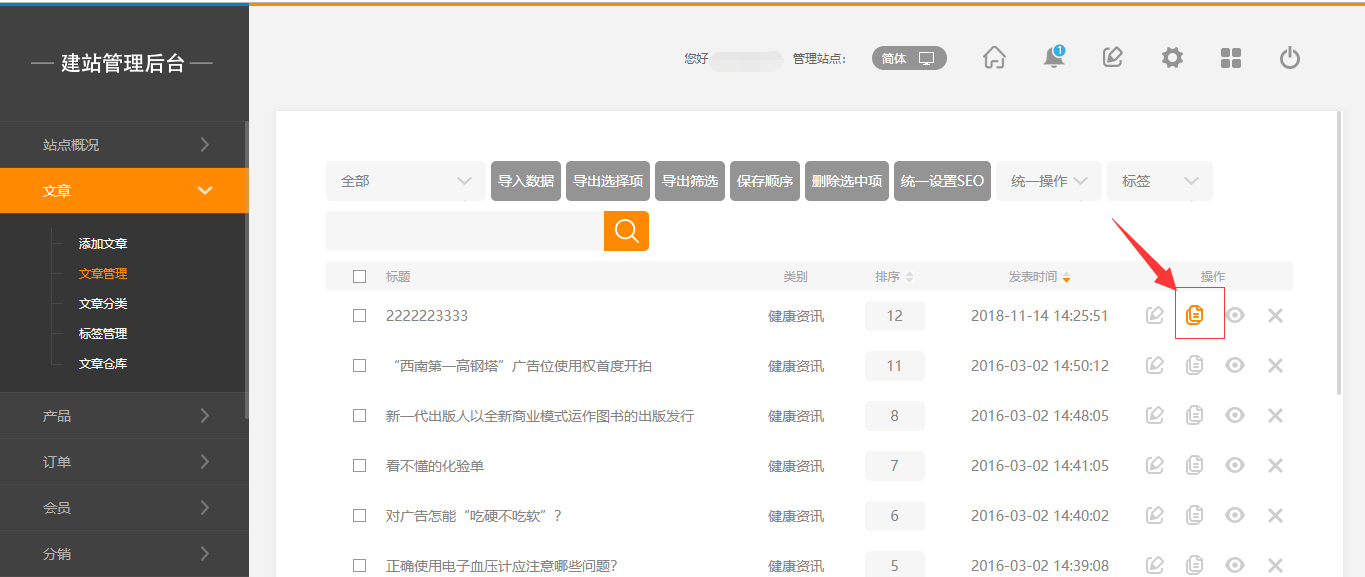The height and width of the screenshot is (577, 1365).
Task: Click the "导入数据" button
Action: point(526,181)
